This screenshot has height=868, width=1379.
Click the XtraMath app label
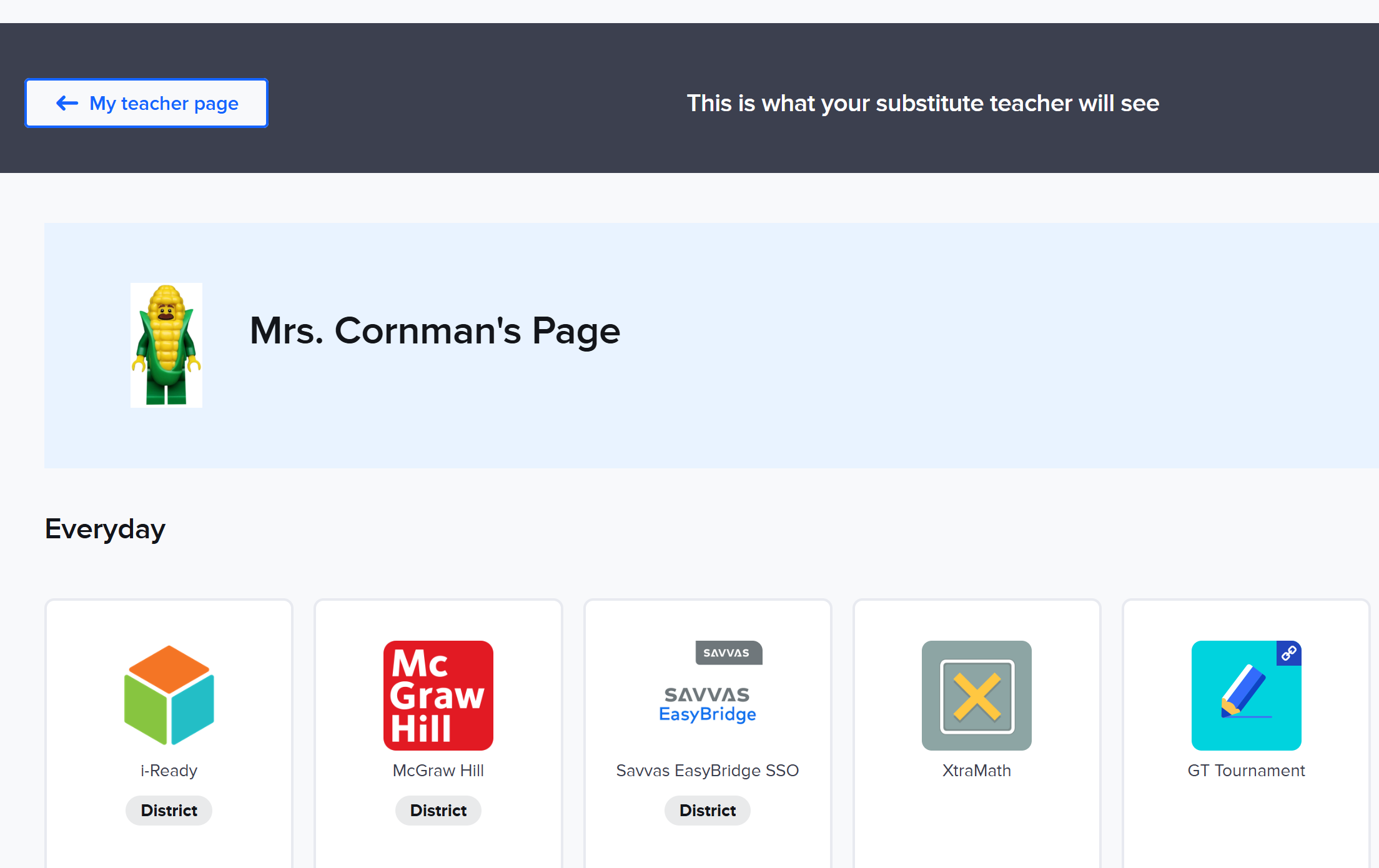click(x=976, y=771)
